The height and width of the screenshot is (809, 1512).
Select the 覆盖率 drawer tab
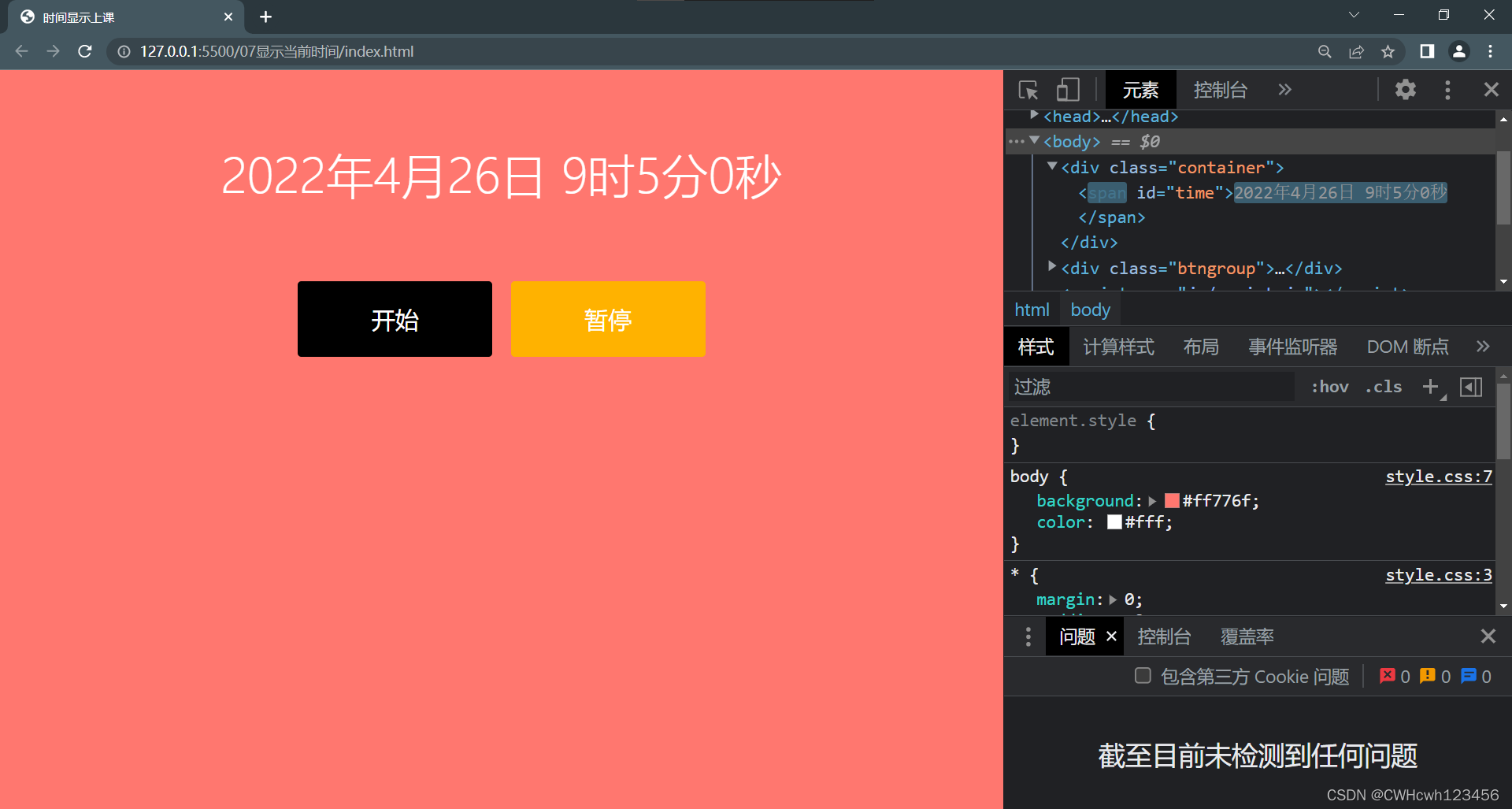[1247, 636]
